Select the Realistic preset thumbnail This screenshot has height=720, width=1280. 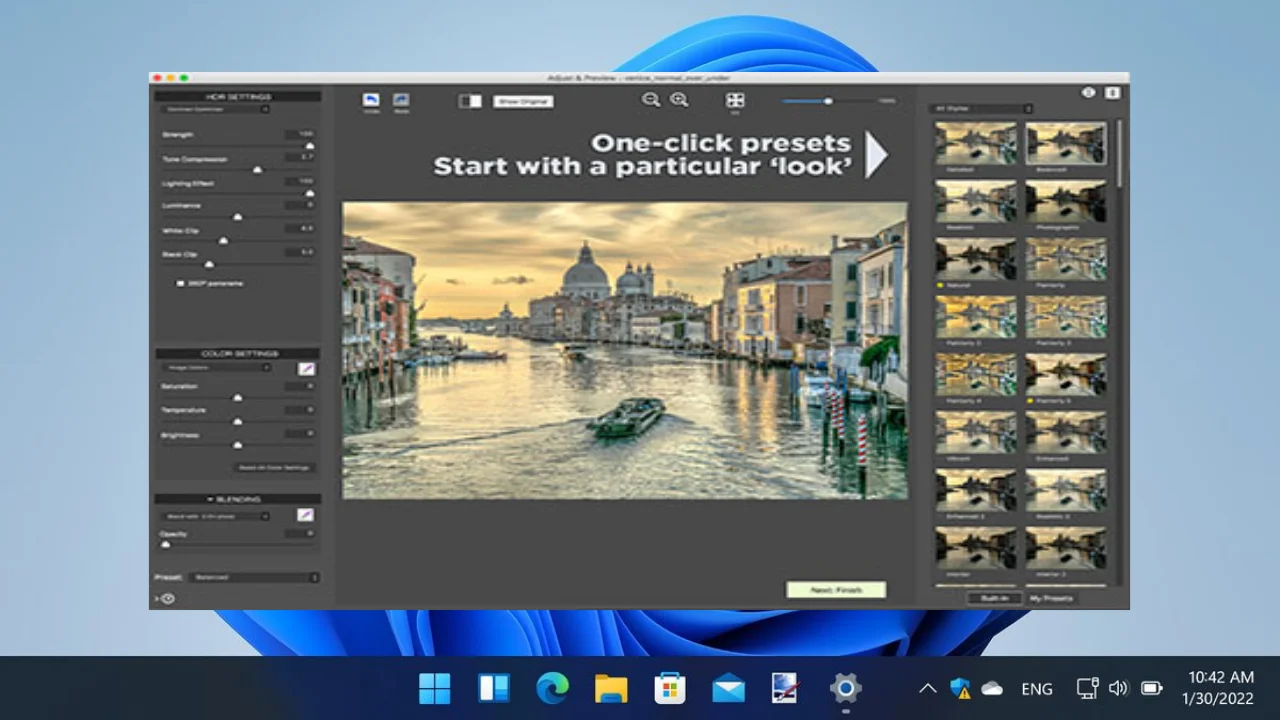point(976,201)
